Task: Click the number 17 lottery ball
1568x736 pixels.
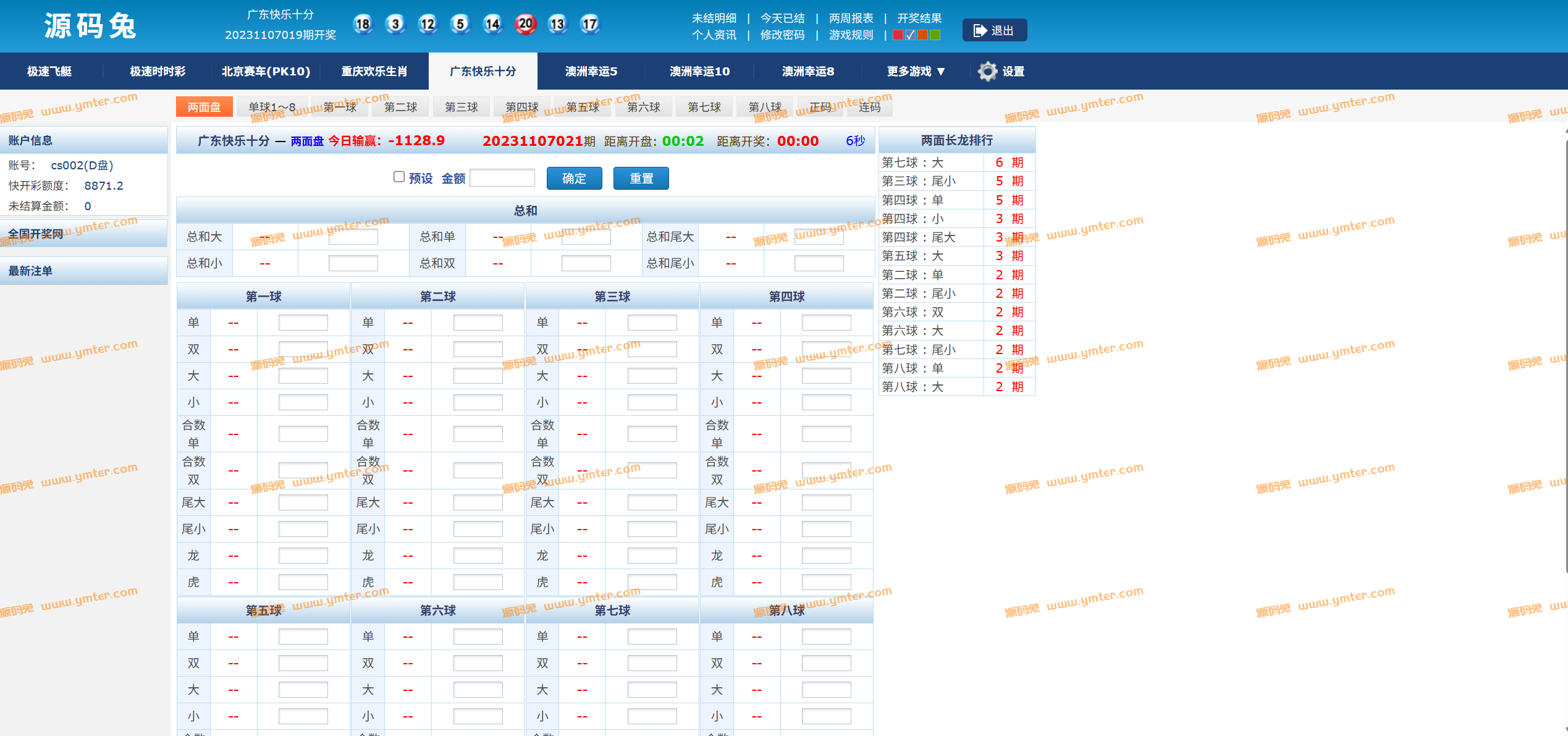Action: (x=590, y=24)
